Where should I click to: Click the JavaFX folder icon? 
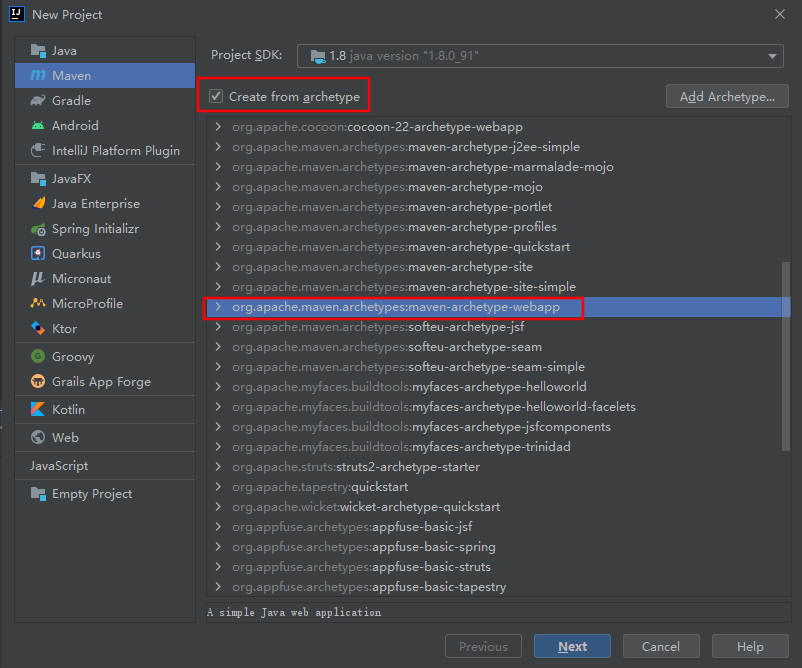[38, 179]
